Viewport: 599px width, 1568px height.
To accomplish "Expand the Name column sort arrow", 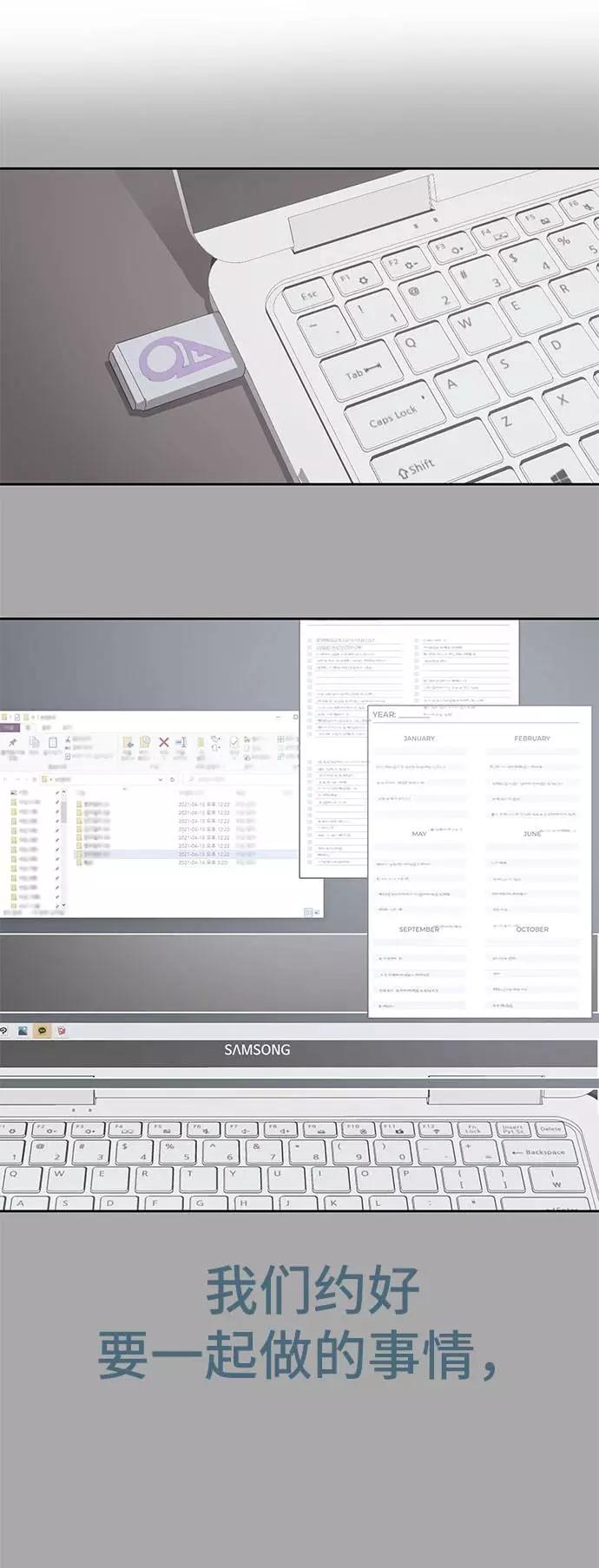I will tap(124, 789).
